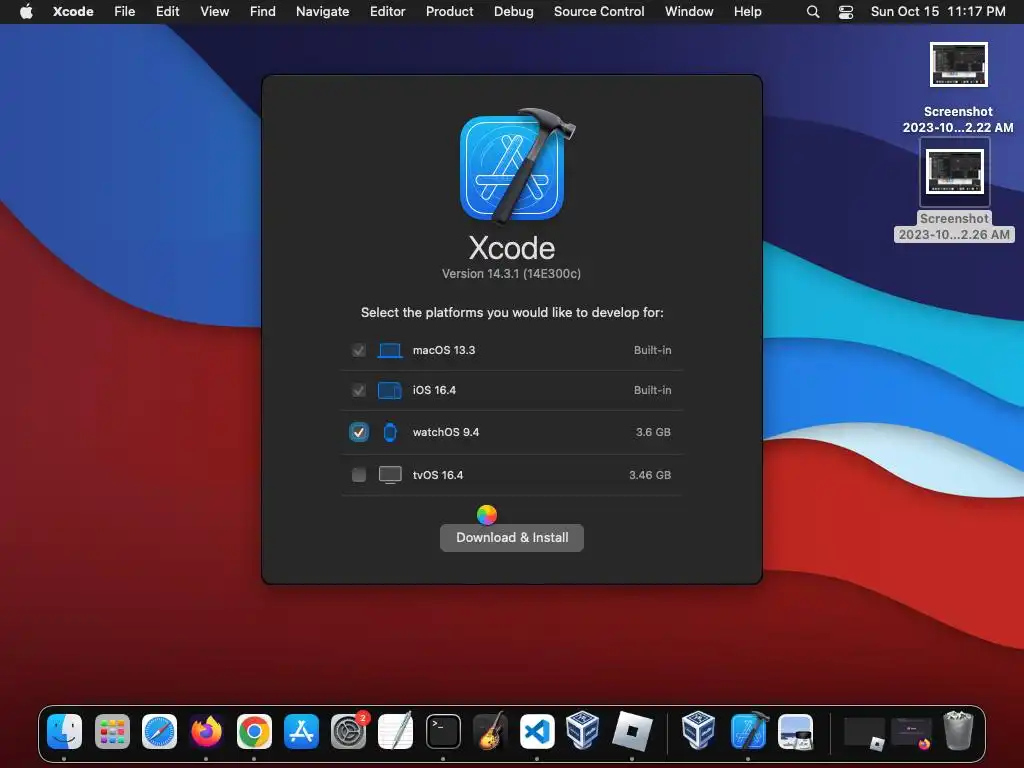
Task: Open Visual Studio Code from the Dock
Action: pos(537,731)
